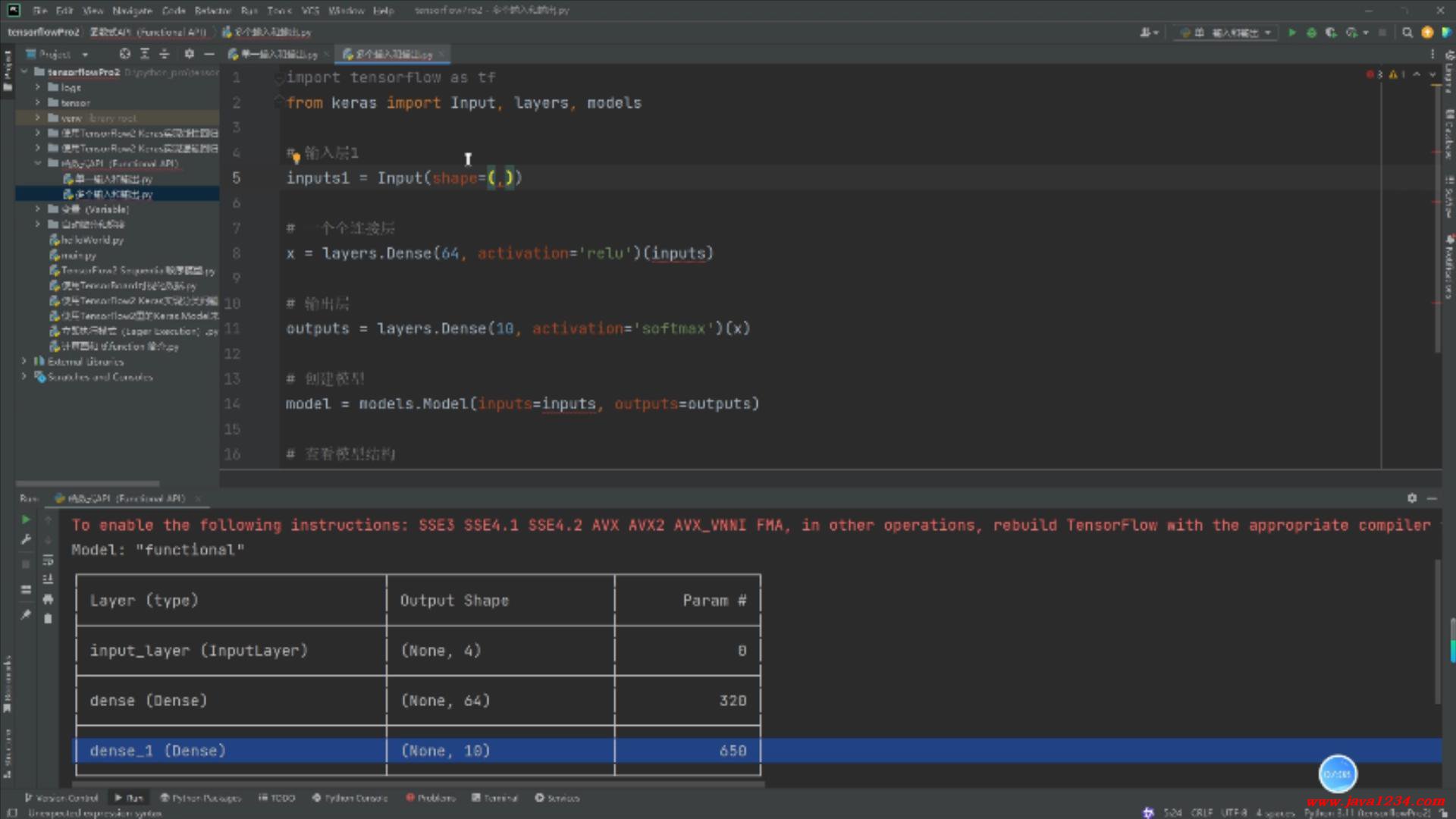Expand External Libraries node

[x=24, y=362]
